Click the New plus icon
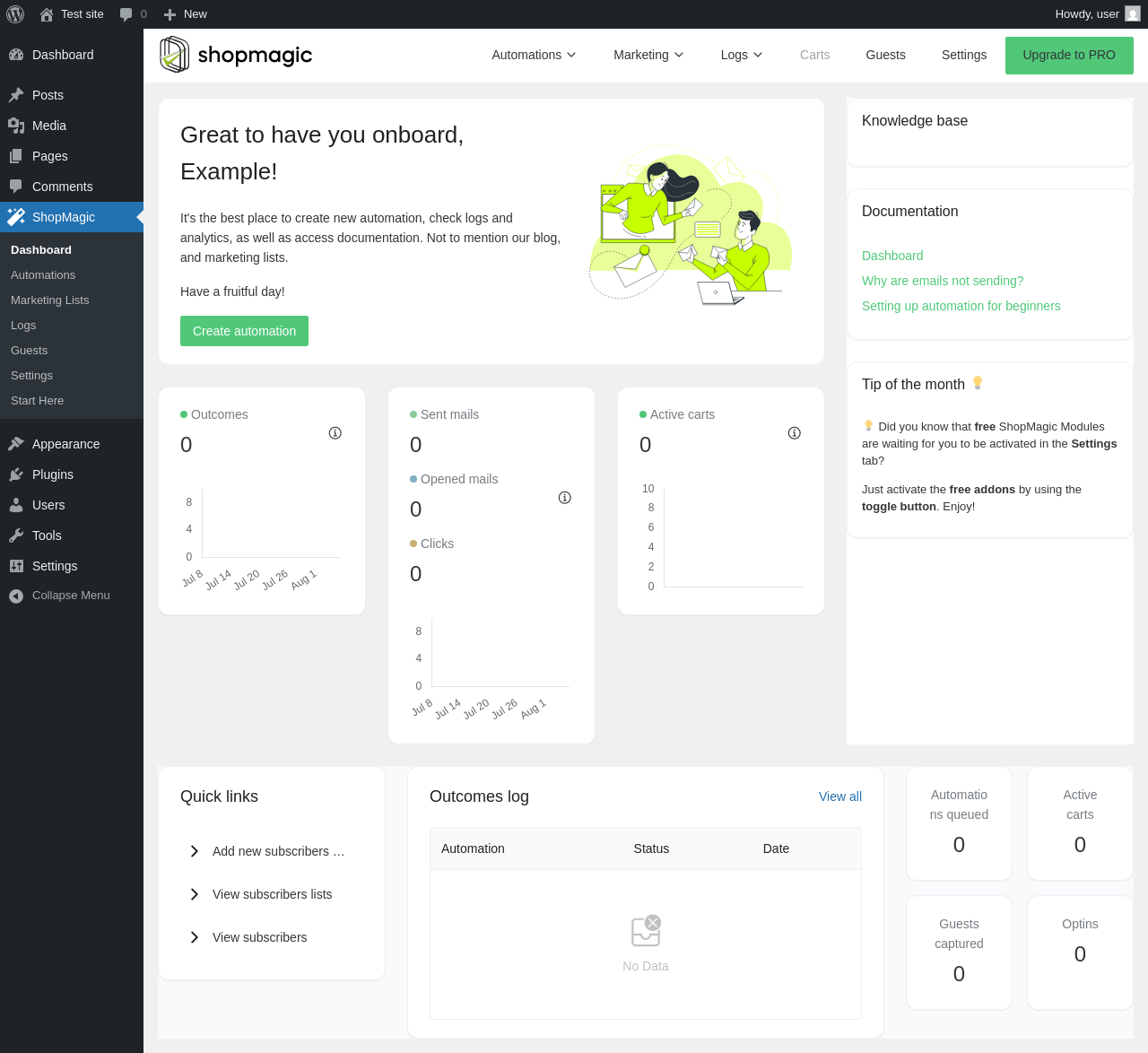Viewport: 1148px width, 1053px height. (170, 14)
